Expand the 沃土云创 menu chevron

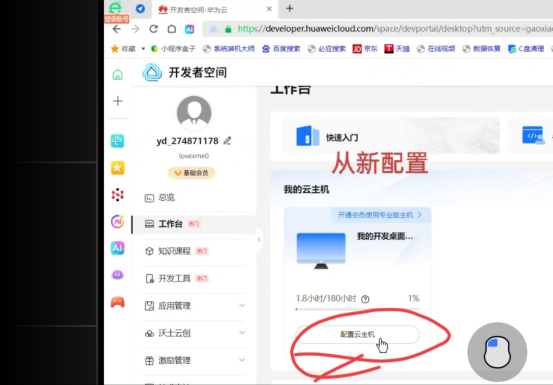click(x=242, y=332)
